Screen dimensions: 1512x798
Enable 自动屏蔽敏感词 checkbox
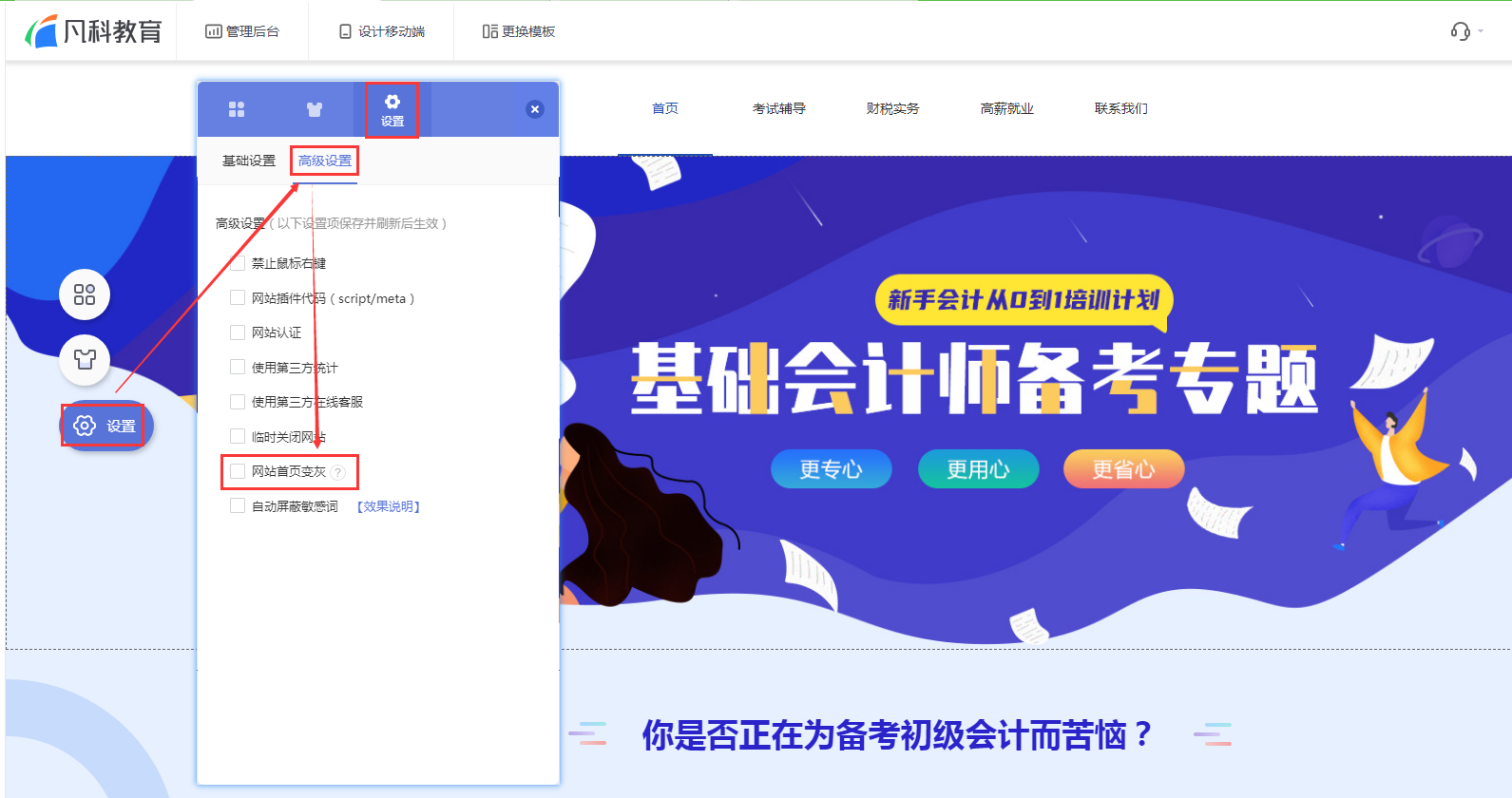click(238, 505)
